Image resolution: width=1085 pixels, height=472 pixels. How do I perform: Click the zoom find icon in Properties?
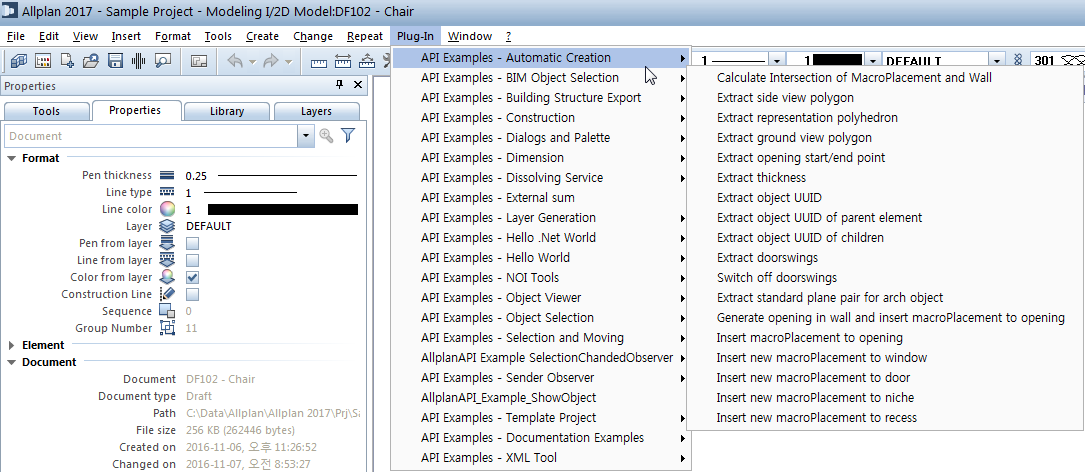click(x=326, y=136)
